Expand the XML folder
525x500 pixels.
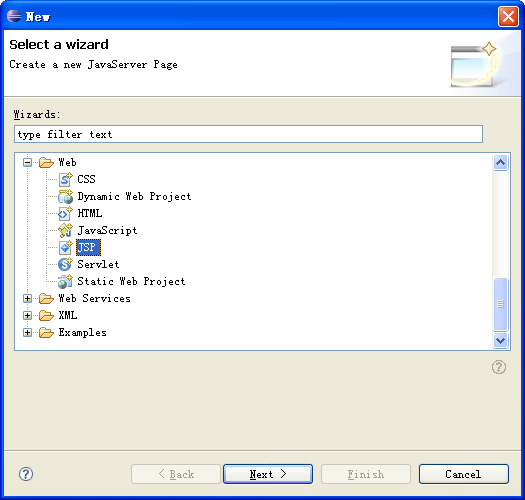(x=27, y=315)
